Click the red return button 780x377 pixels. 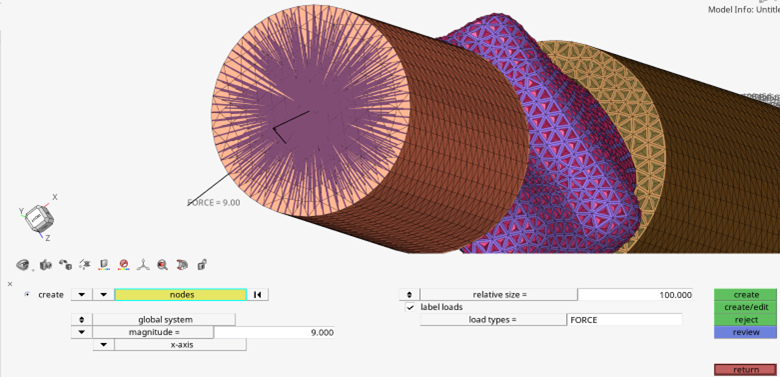745,370
